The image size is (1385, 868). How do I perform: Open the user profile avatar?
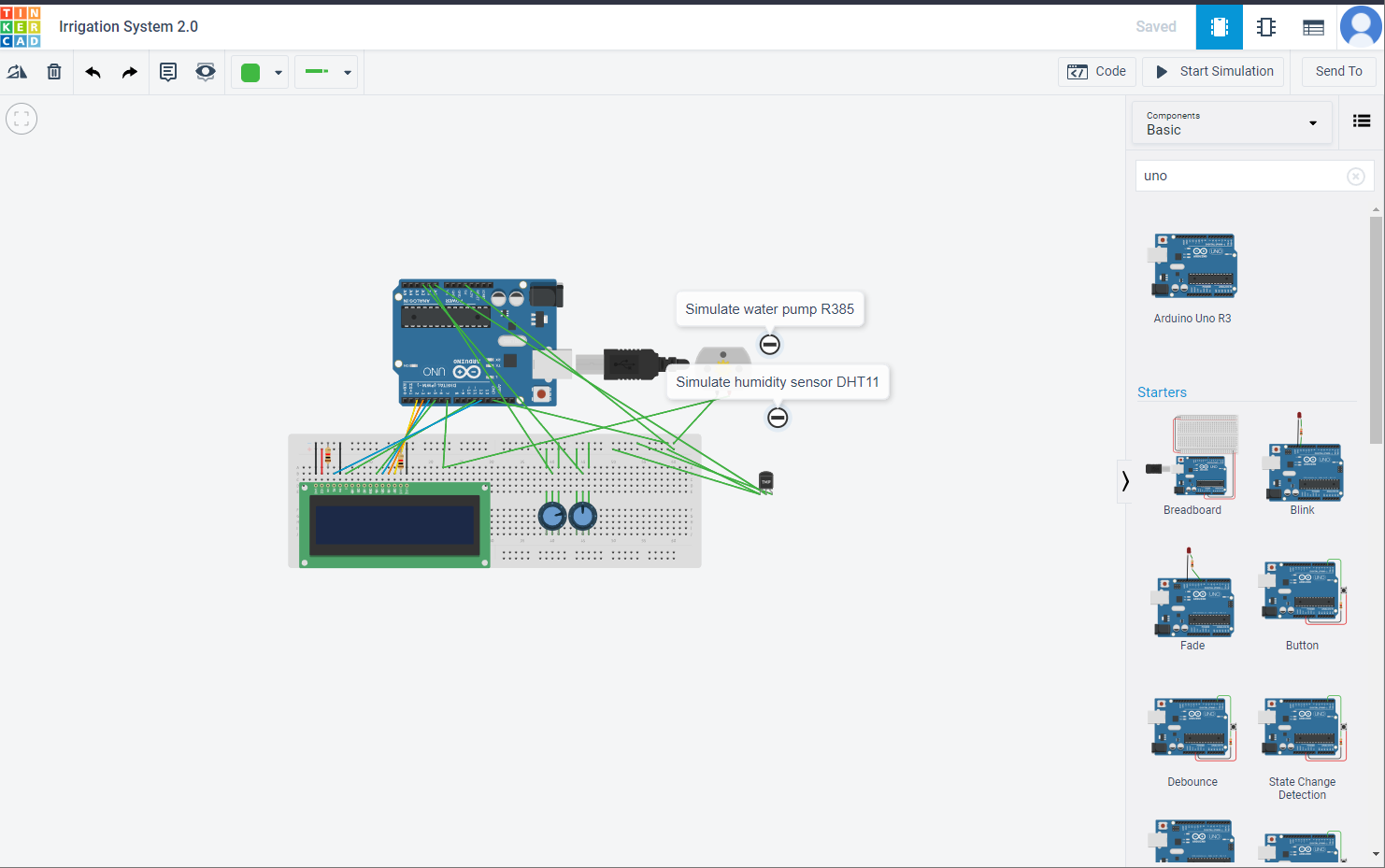[1361, 26]
